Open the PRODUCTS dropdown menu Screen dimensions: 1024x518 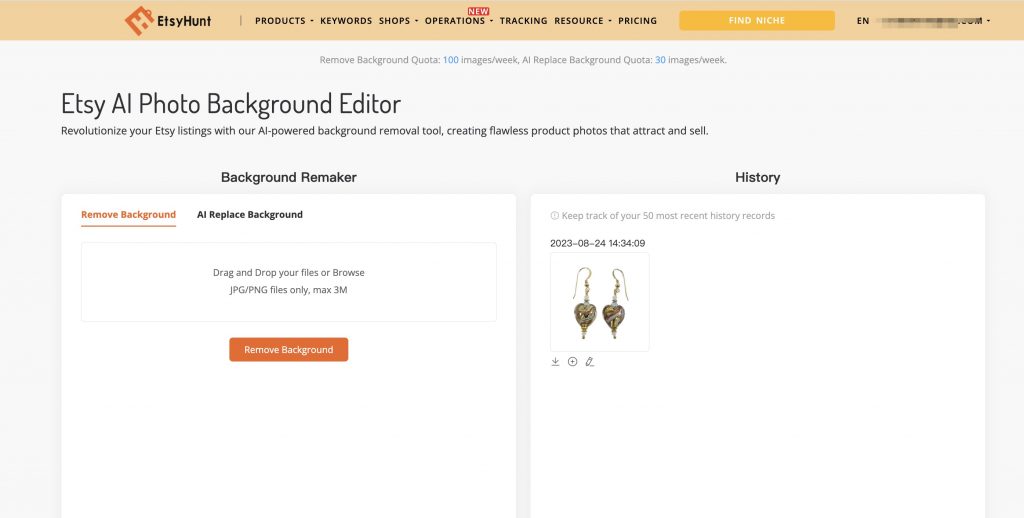click(284, 21)
